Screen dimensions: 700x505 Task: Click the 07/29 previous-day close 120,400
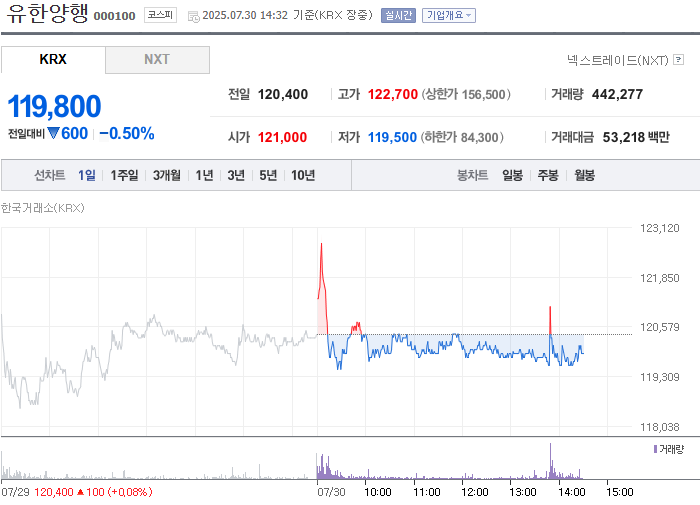(54, 492)
